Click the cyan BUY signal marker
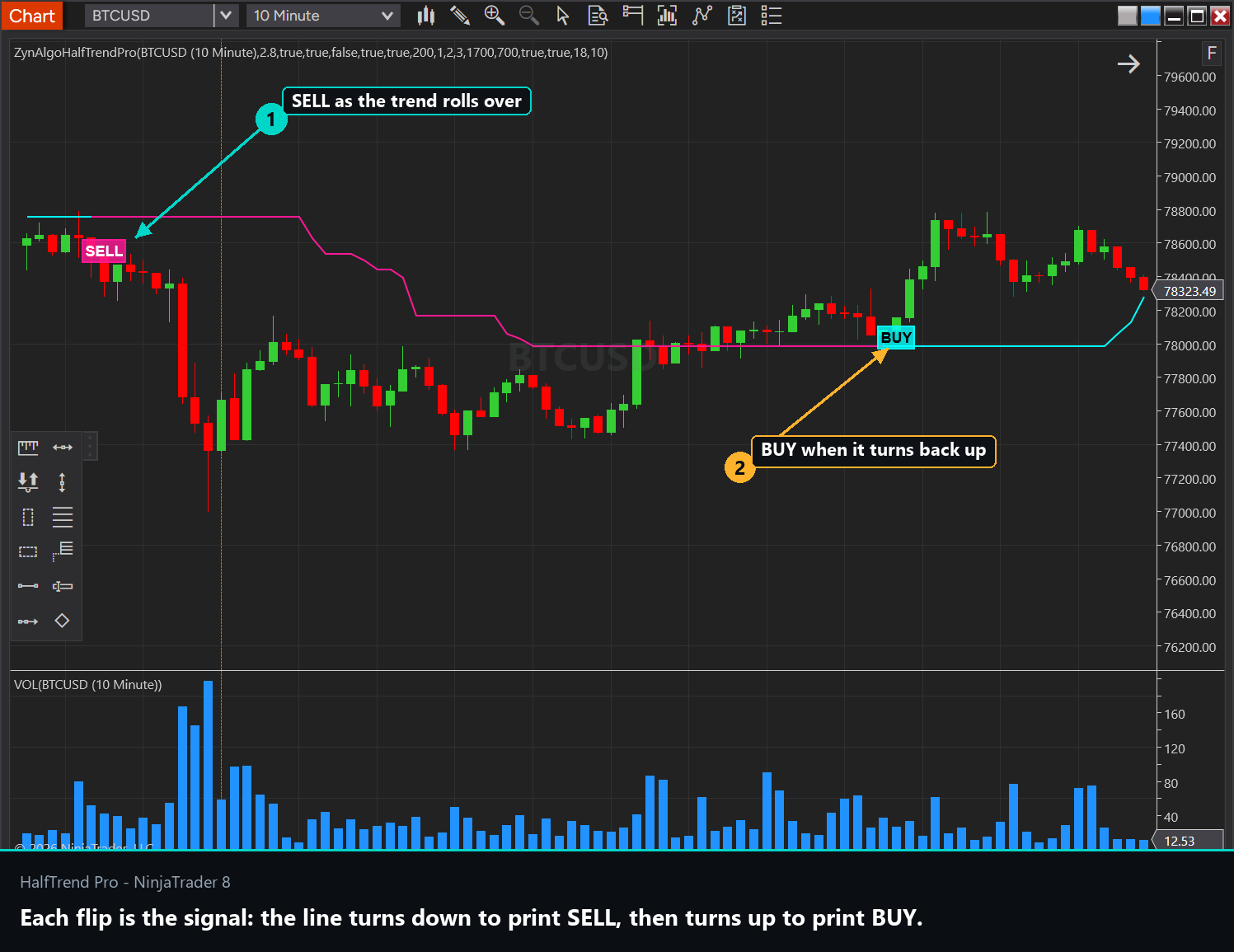Viewport: 1234px width, 952px height. point(896,337)
